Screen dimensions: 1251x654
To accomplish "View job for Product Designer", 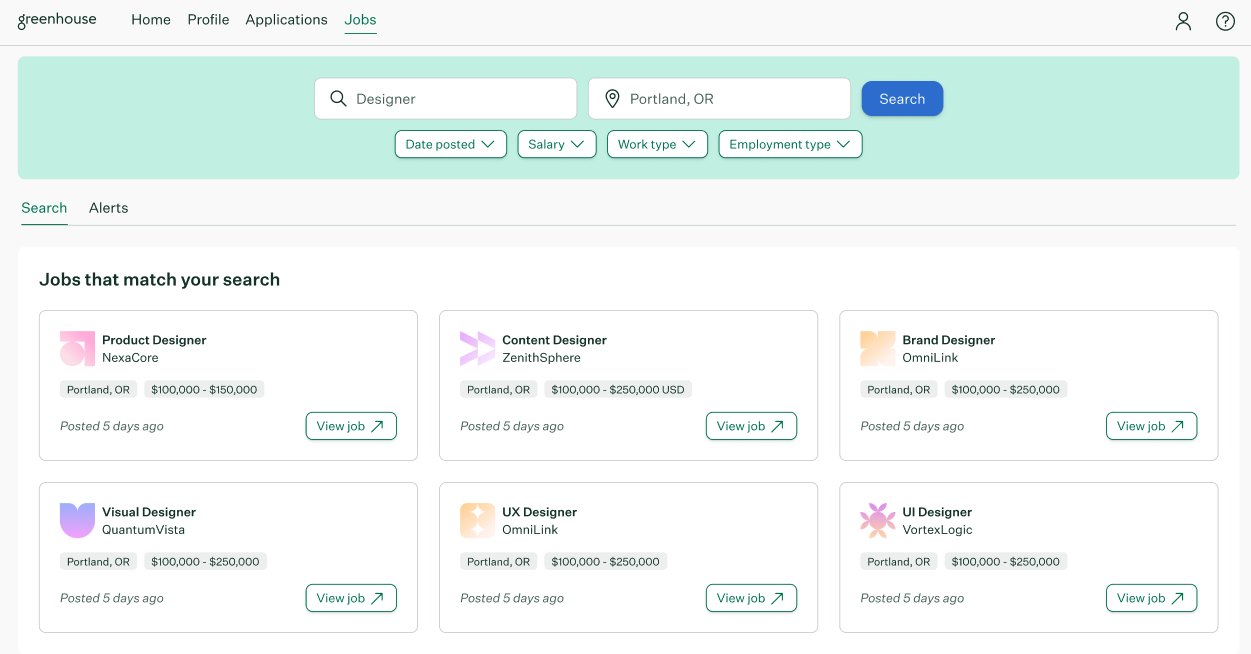I will click(x=351, y=426).
